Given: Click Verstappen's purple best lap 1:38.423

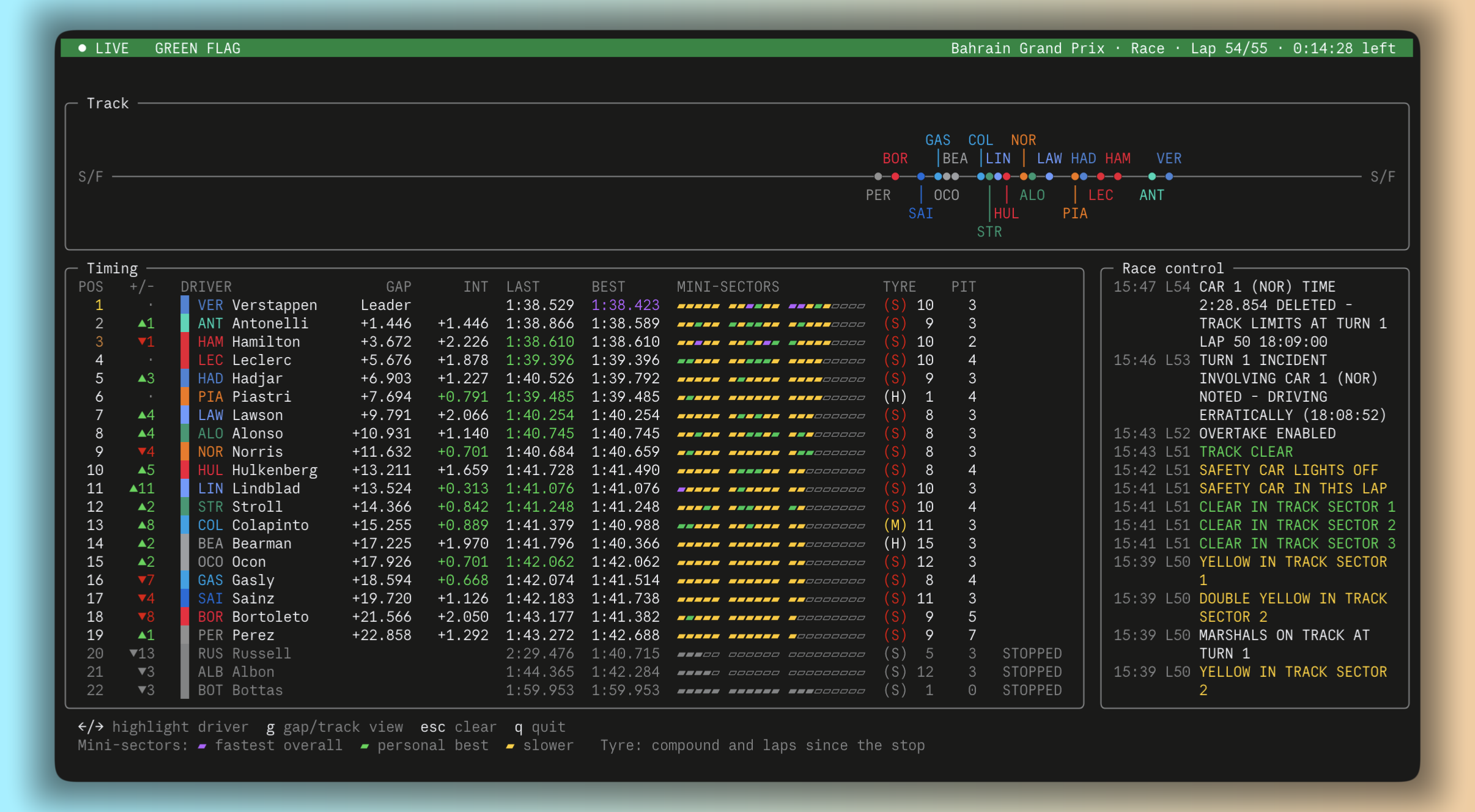Looking at the screenshot, I should coord(626,305).
